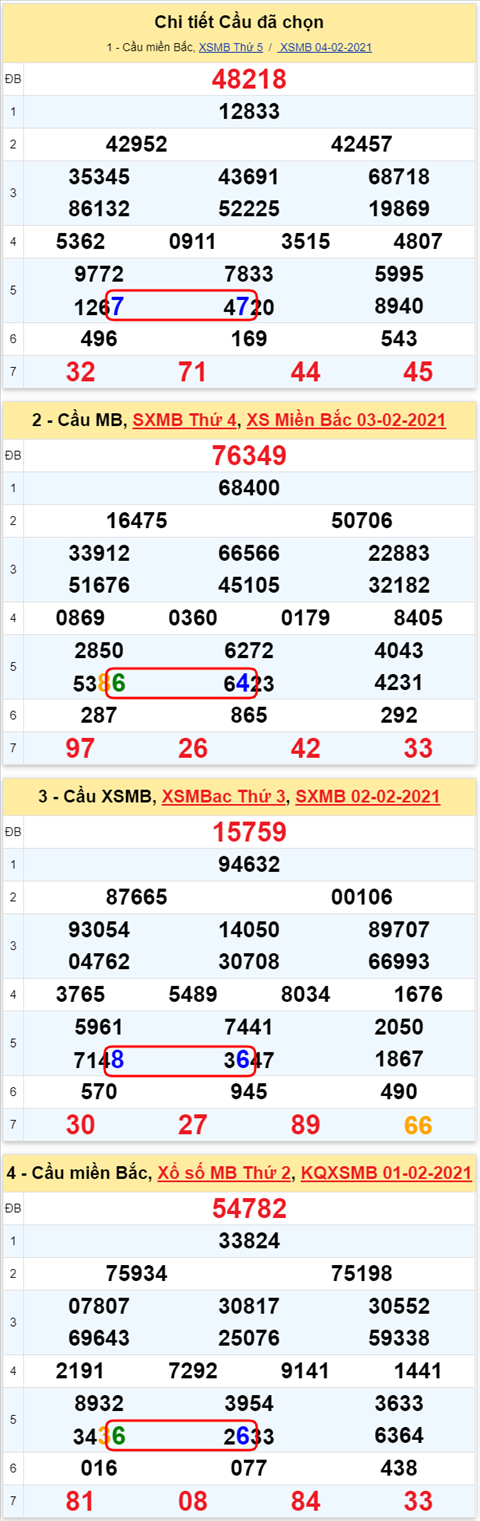
Task: Click second prize number 16475
Action: coord(136,521)
